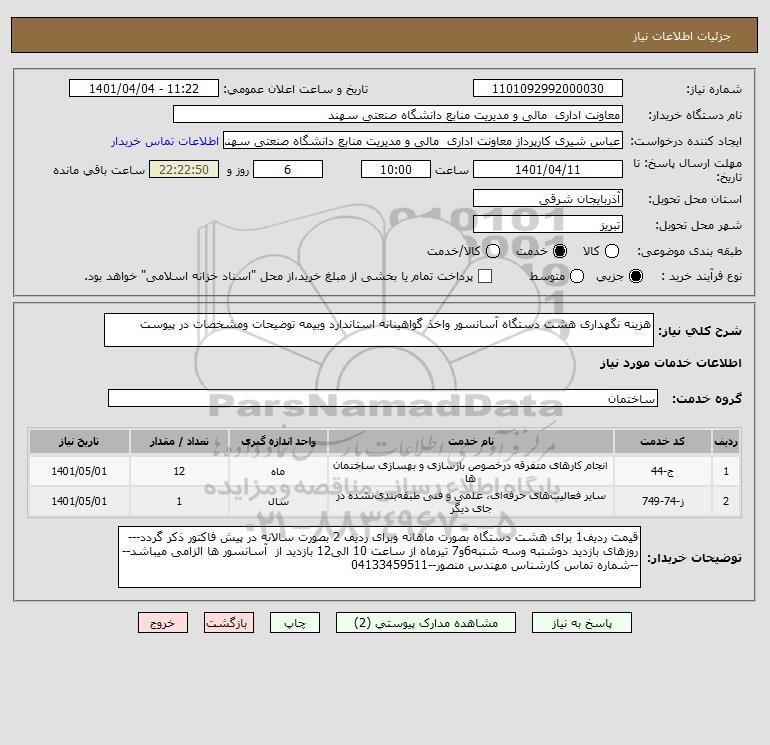Click the remaining days field showing 6

coord(288,169)
